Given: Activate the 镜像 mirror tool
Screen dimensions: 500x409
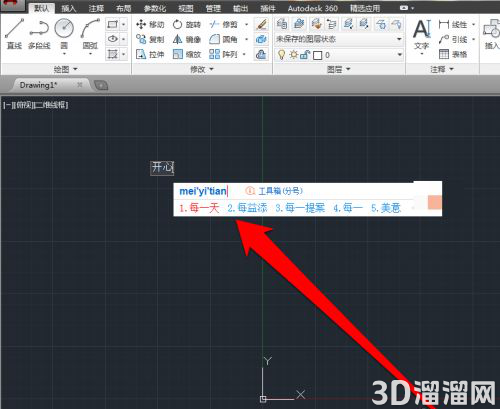Looking at the screenshot, I should [x=187, y=39].
